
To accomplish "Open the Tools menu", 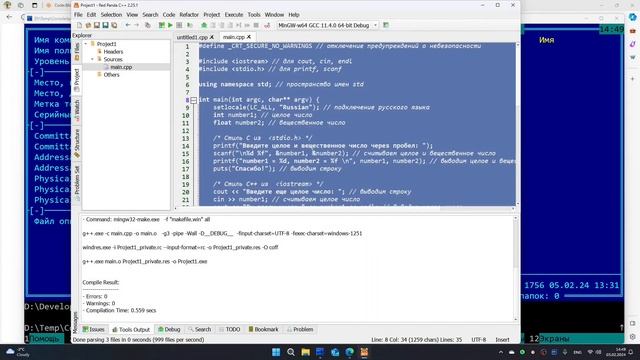I will 253,15.
